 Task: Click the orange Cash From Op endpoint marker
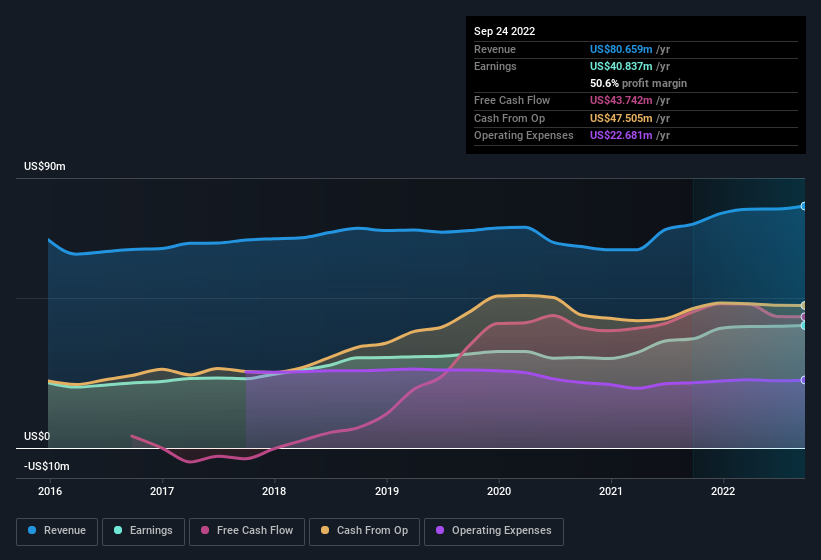click(x=803, y=306)
